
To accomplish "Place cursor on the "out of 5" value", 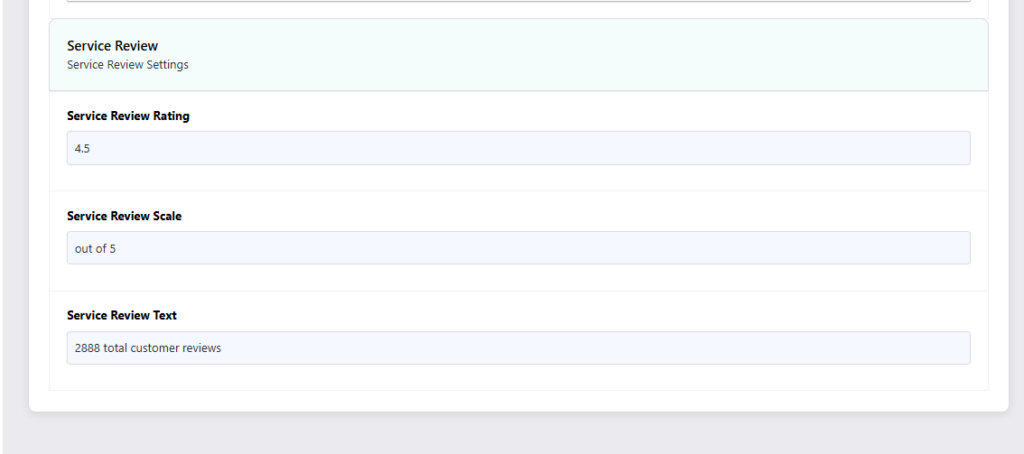I will click(95, 248).
